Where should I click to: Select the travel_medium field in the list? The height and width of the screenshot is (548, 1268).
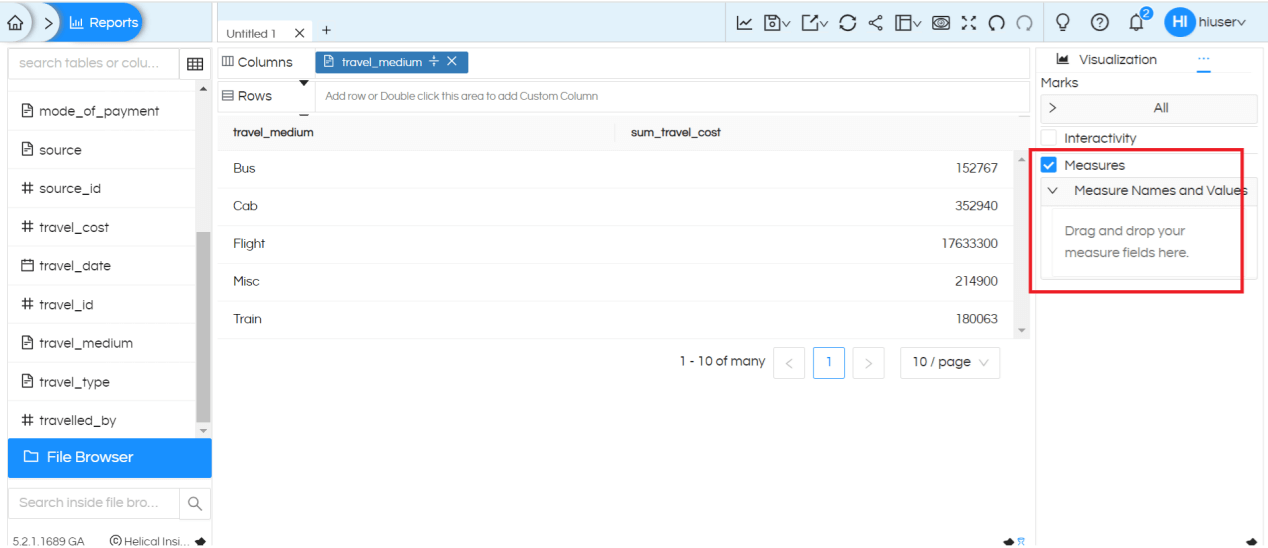click(x=85, y=343)
